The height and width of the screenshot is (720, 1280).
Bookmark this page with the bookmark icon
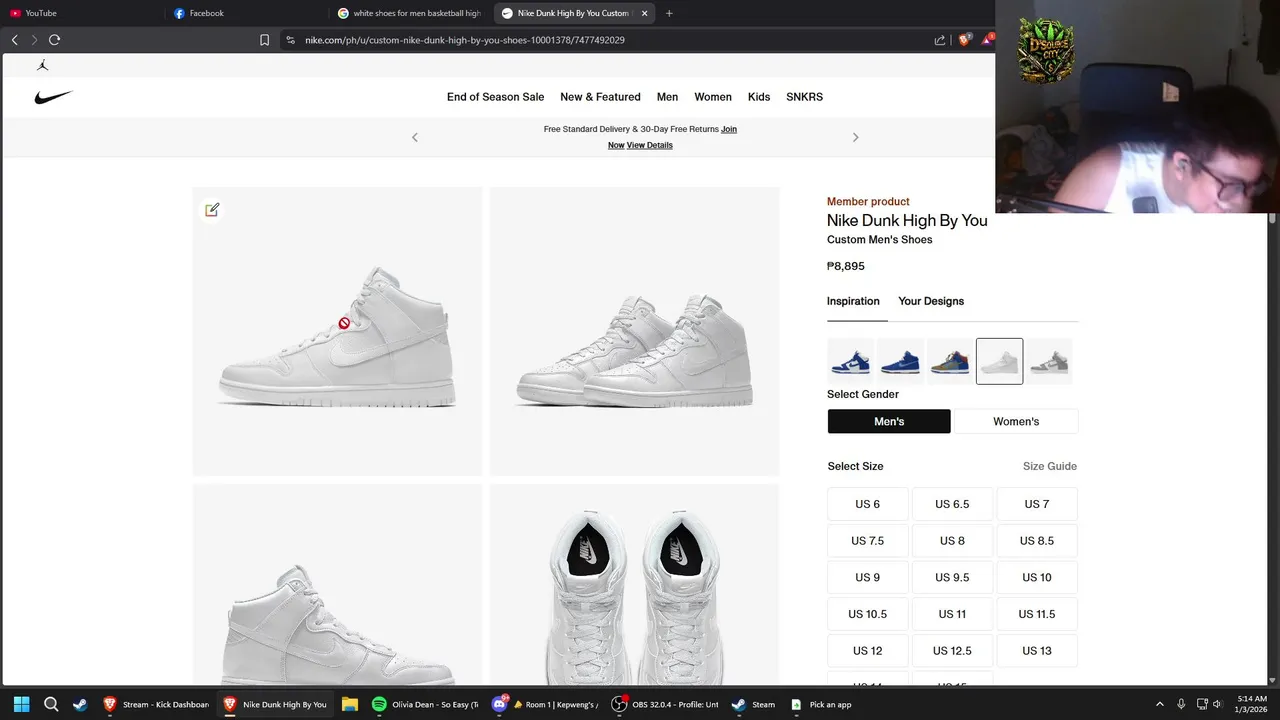[264, 40]
